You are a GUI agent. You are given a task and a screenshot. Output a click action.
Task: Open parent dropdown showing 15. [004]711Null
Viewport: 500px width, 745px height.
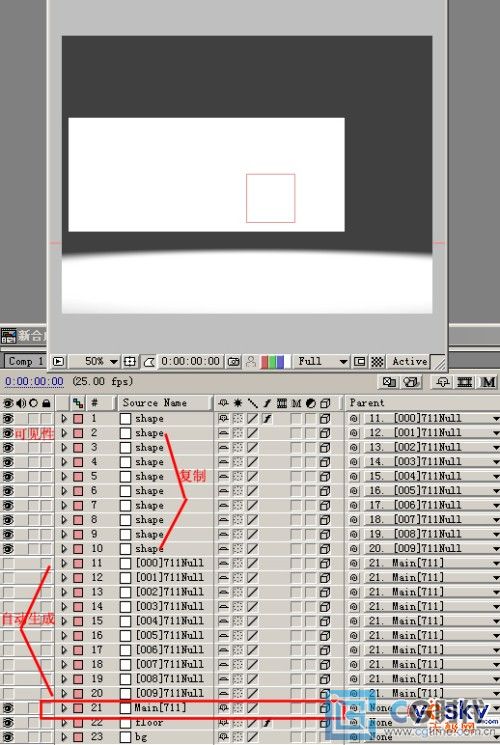433,476
